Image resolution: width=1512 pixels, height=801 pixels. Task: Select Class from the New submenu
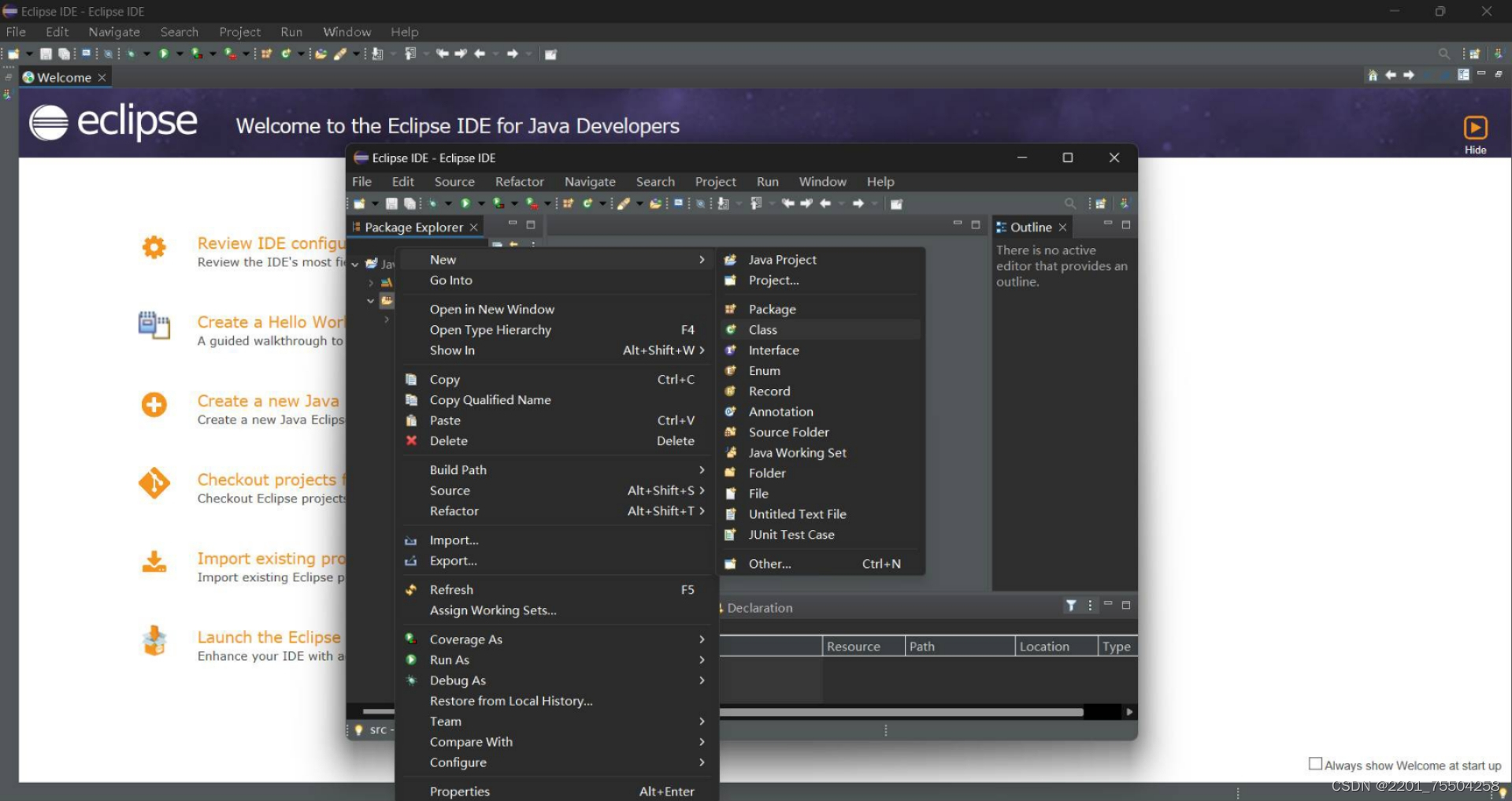820,329
